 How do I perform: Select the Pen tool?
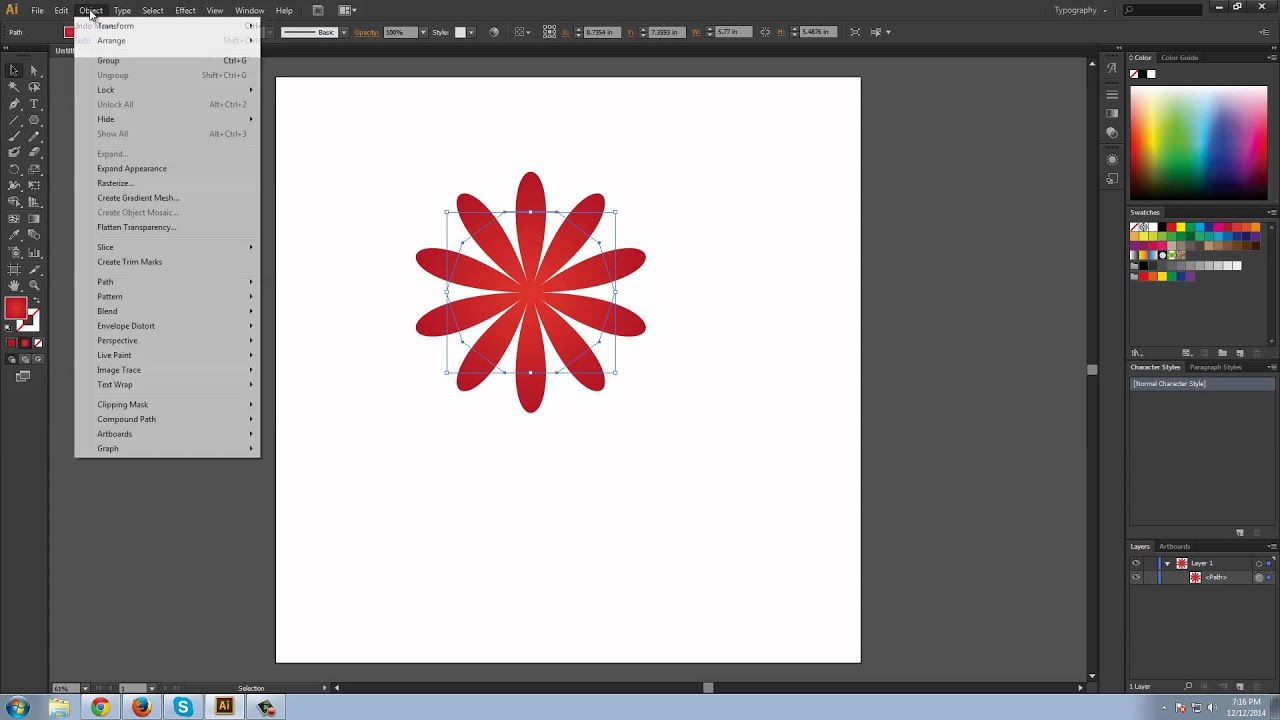[14, 104]
